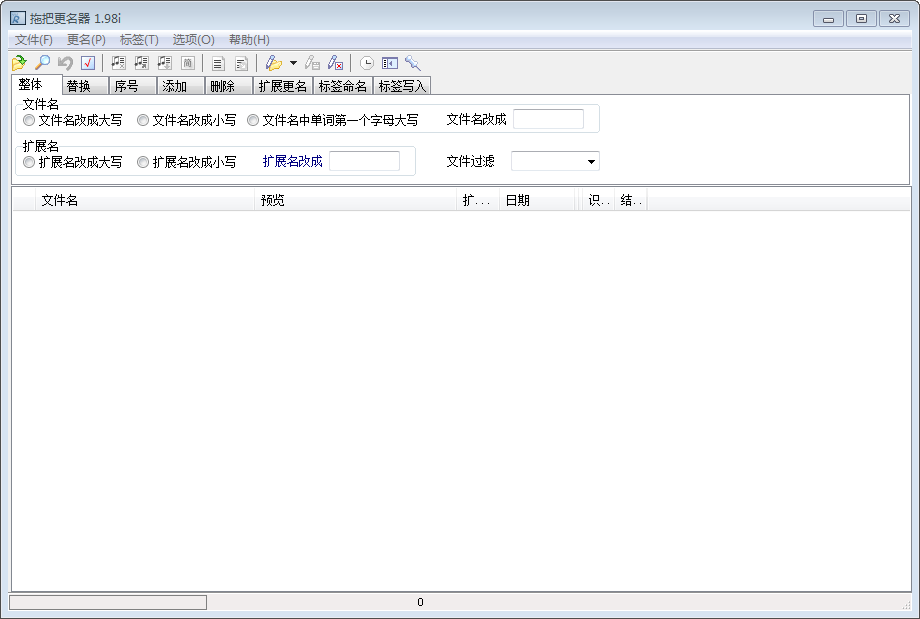Click the wrench settings icon
The height and width of the screenshot is (619, 920).
coord(413,63)
